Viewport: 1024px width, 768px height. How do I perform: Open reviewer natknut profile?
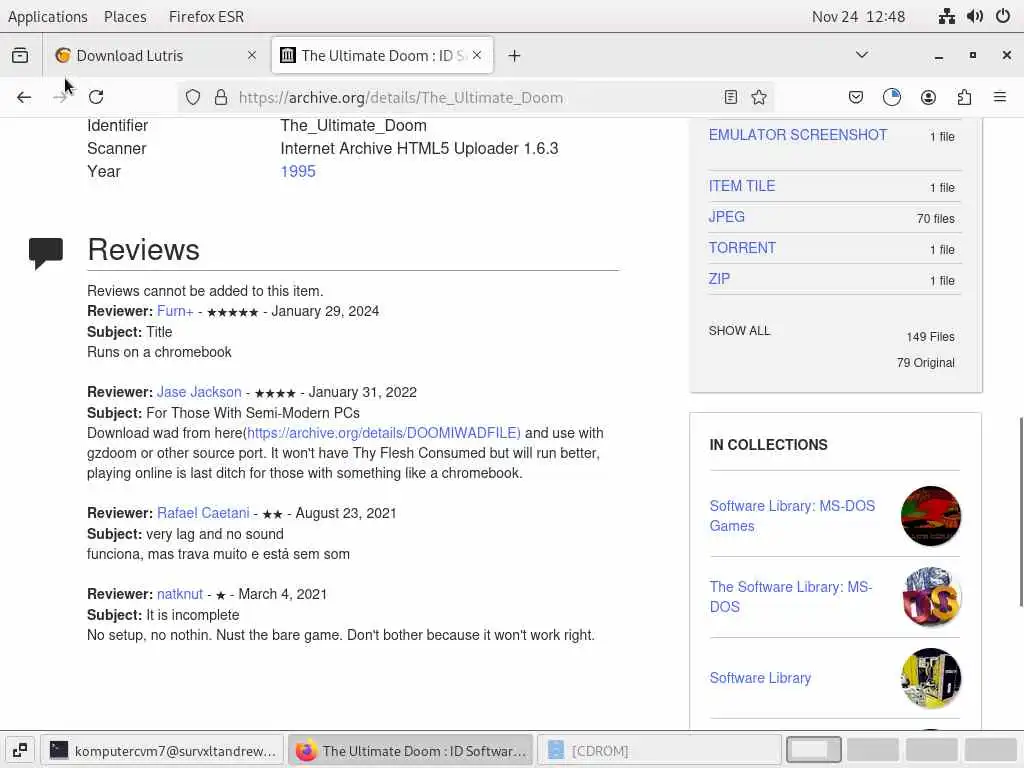[x=180, y=594]
